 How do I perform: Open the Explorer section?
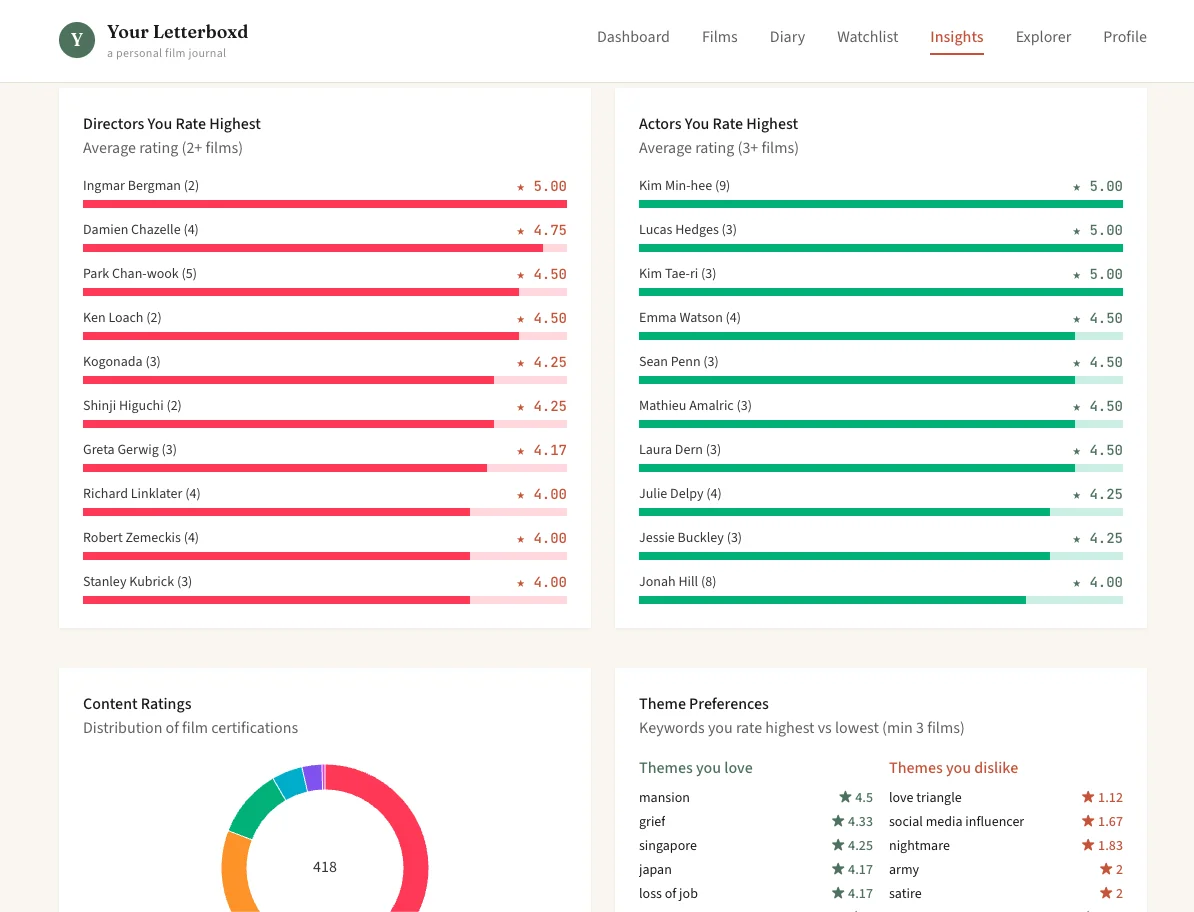click(1043, 37)
